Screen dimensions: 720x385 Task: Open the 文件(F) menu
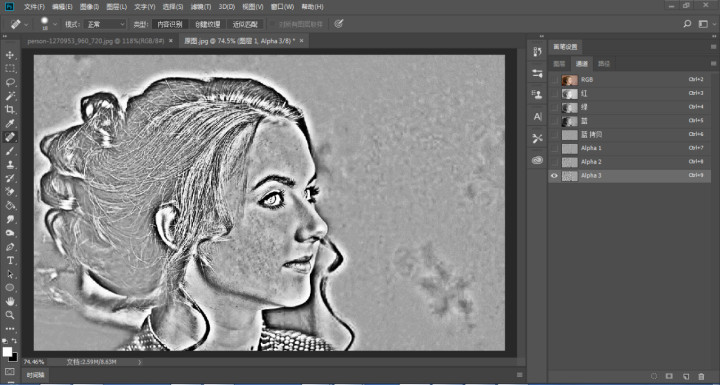point(34,7)
